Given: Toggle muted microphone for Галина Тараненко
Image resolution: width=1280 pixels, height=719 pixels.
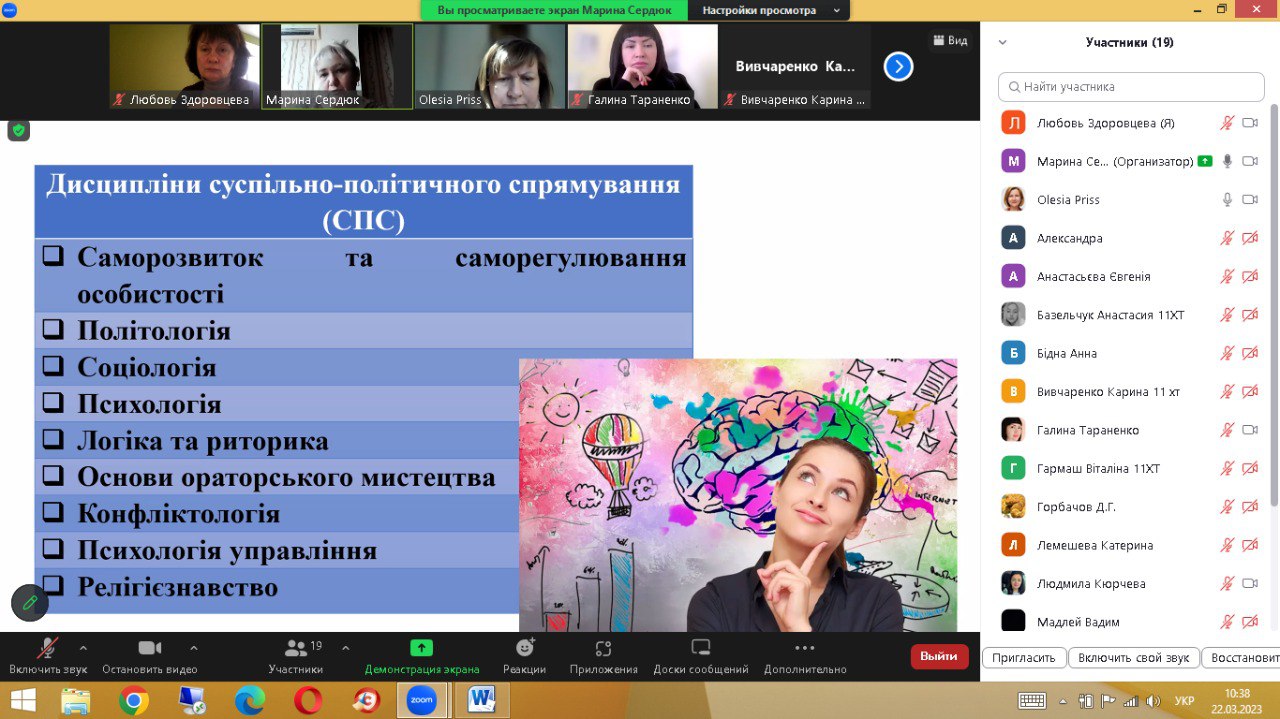Looking at the screenshot, I should click(x=1227, y=429).
